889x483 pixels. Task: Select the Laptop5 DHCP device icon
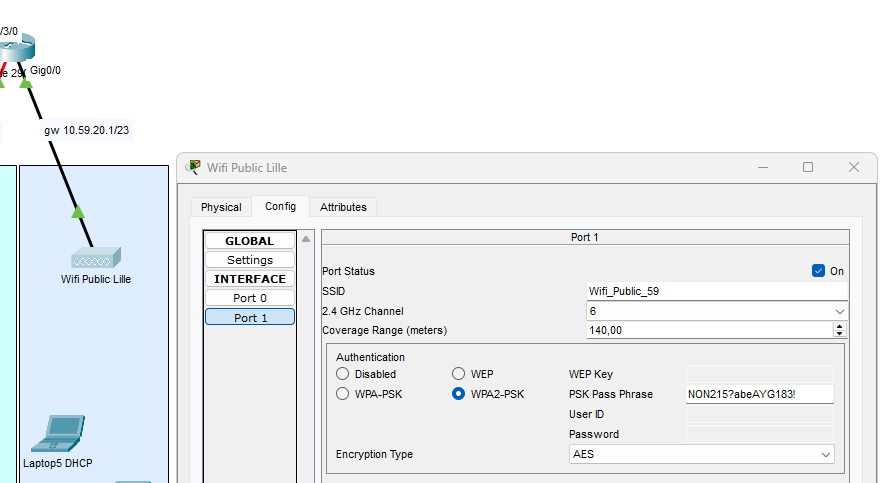point(56,434)
